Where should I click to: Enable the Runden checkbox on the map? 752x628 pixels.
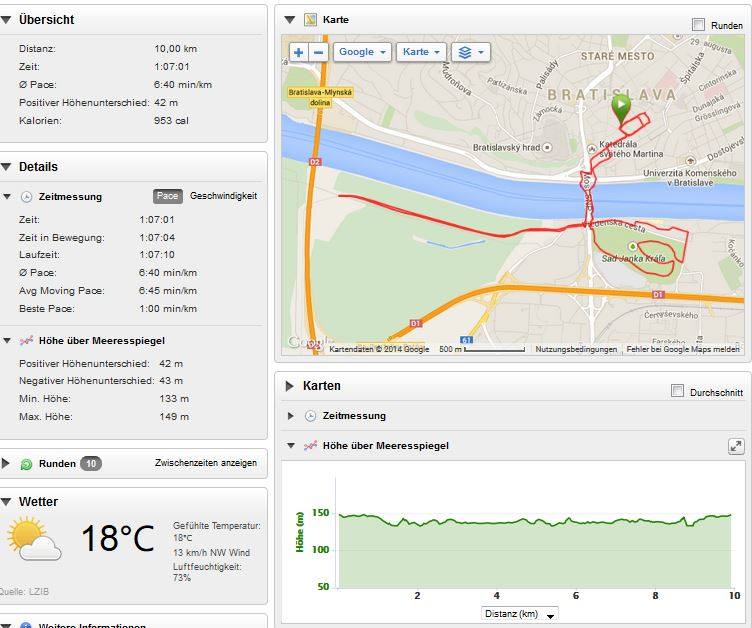(x=699, y=25)
